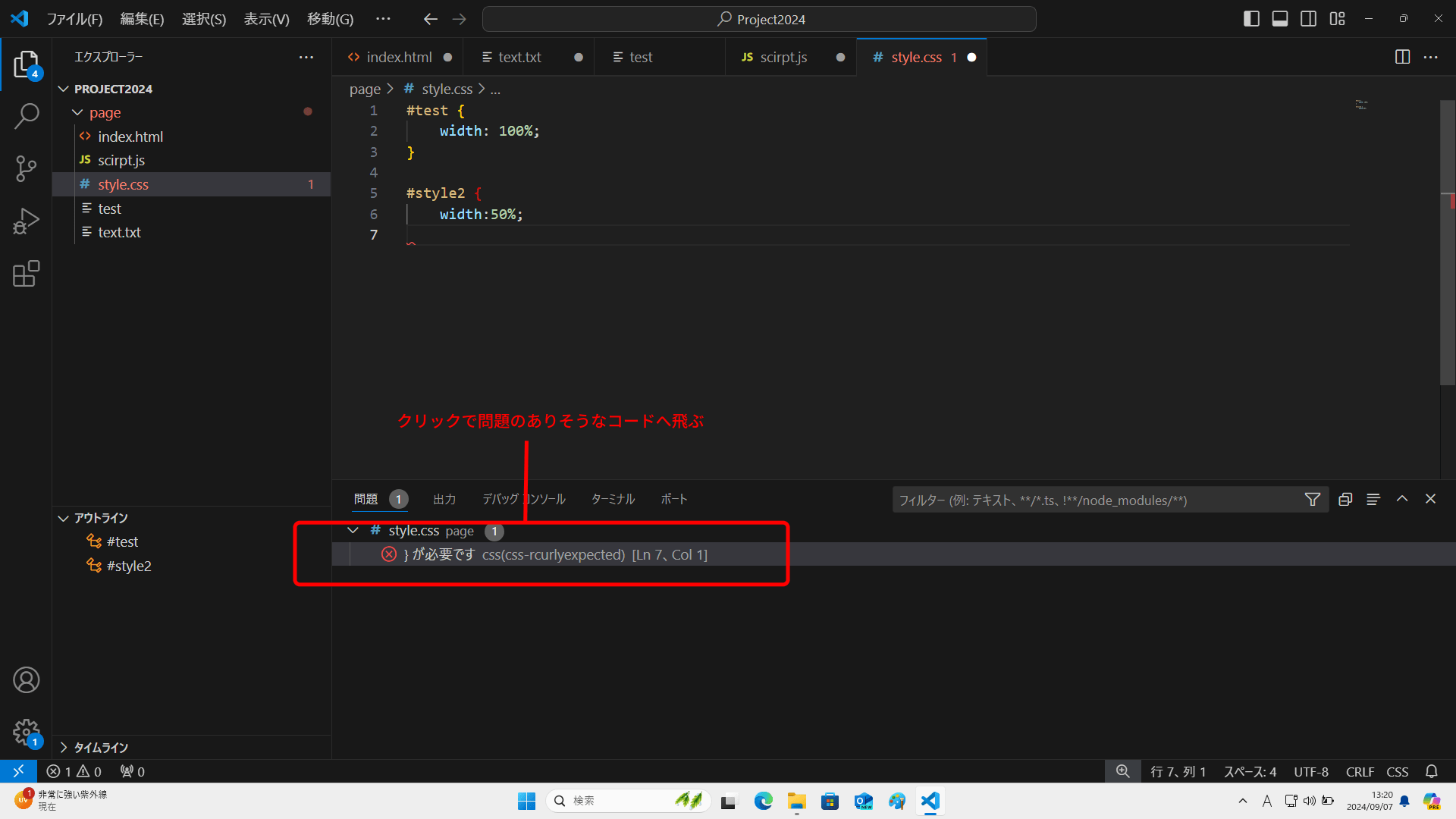Jump to the } が必要です error entry
This screenshot has width=1456, height=819.
pyautogui.click(x=893, y=554)
